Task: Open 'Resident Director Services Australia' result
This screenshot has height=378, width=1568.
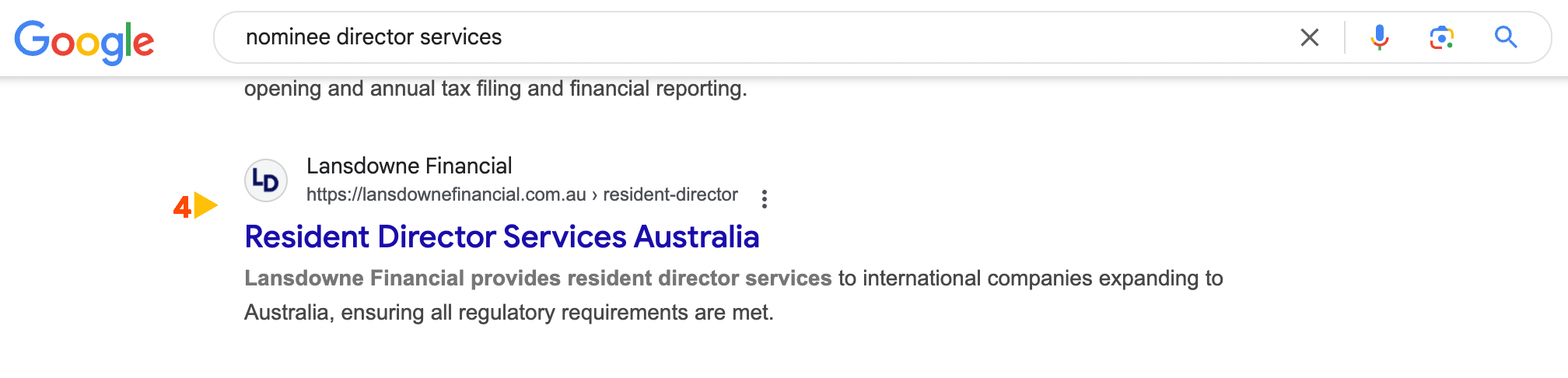Action: click(502, 237)
